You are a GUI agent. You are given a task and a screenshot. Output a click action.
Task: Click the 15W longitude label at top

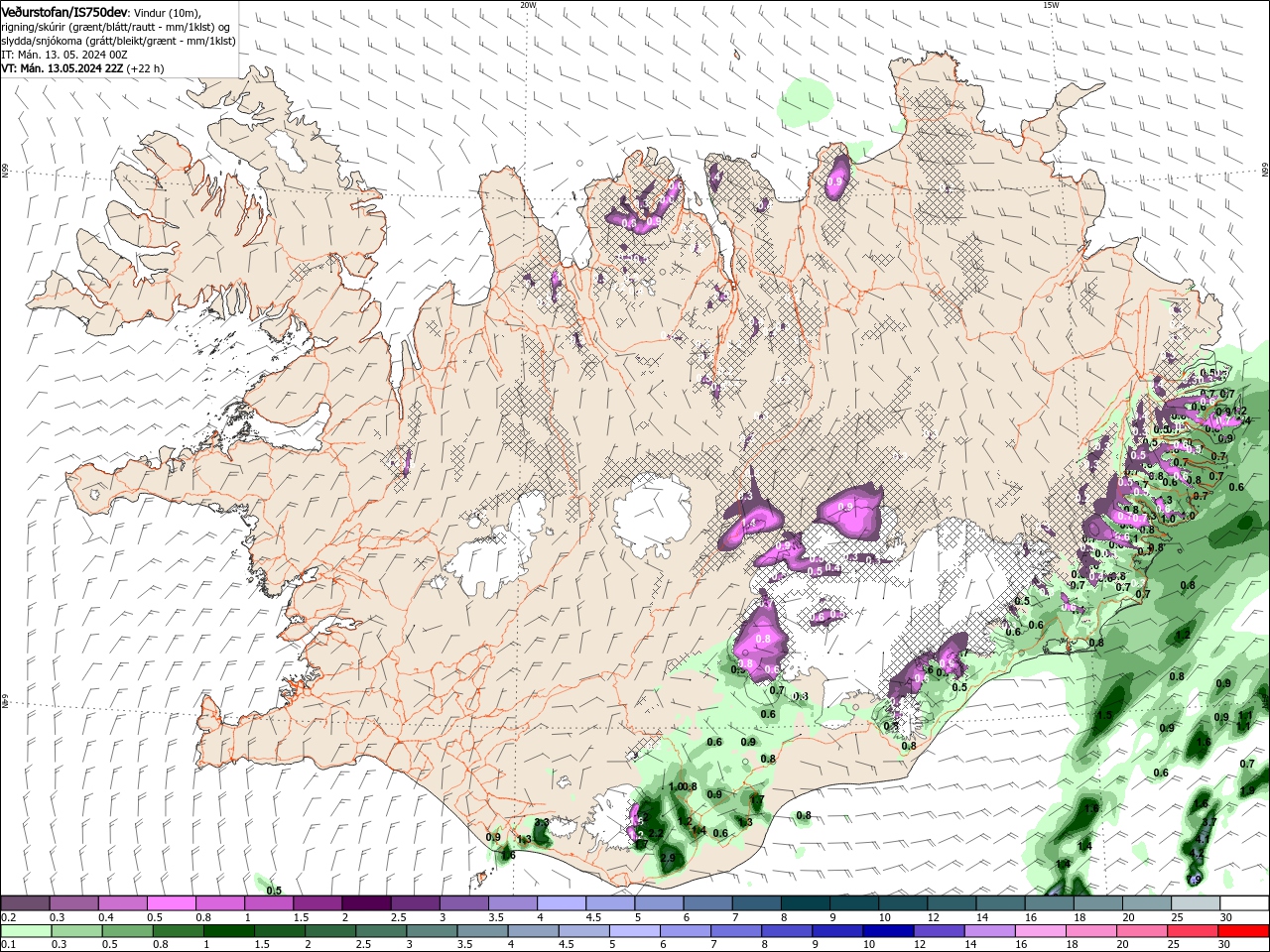[1051, 5]
